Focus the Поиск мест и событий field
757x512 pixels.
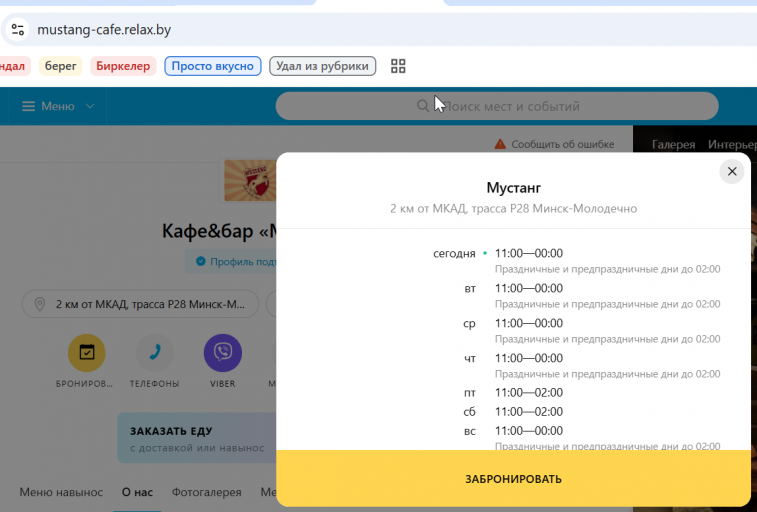pyautogui.click(x=497, y=106)
